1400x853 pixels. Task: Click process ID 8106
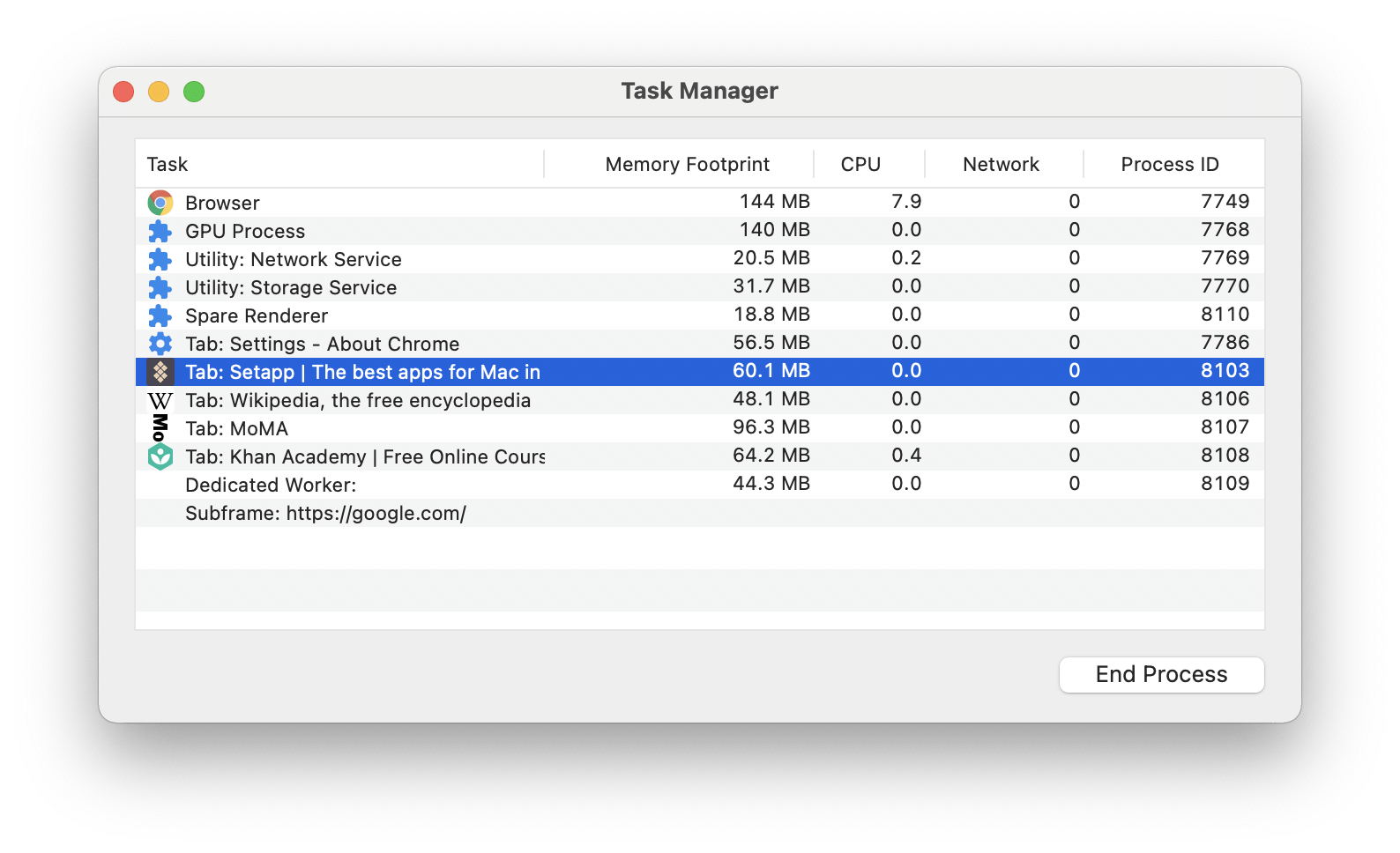[x=1225, y=398]
